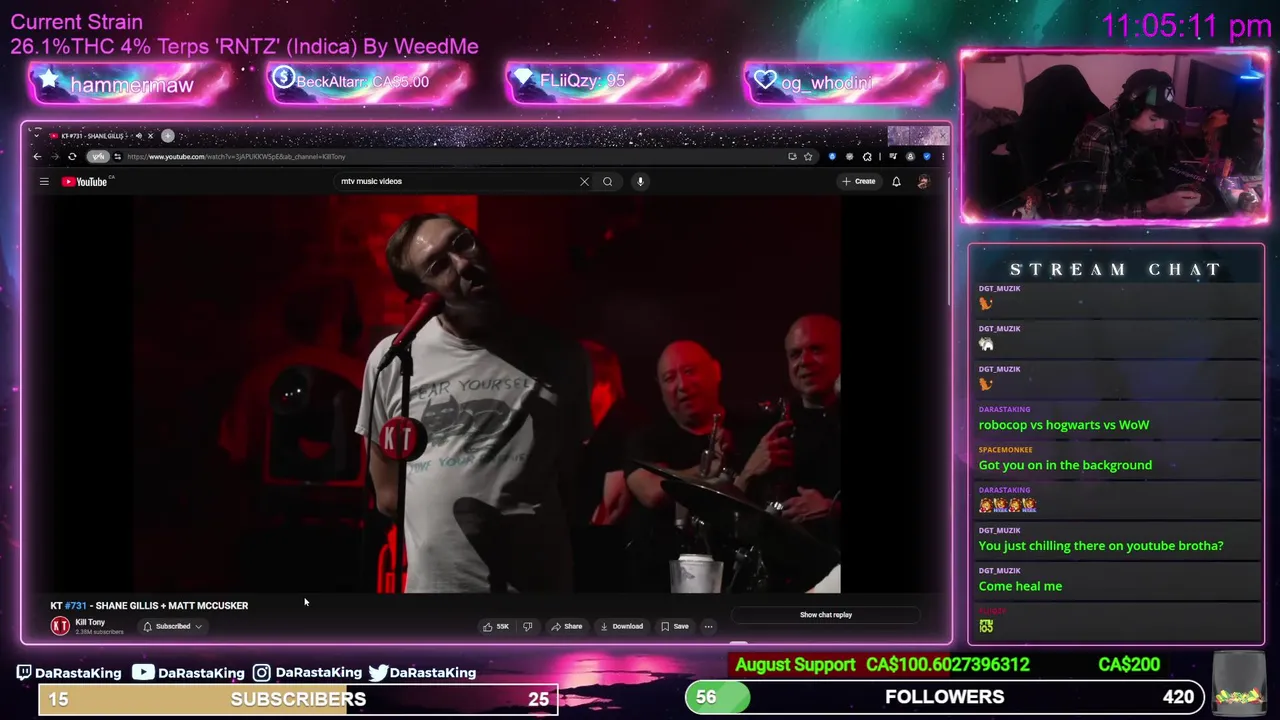Screen dimensions: 1280x720
Task: Open YouTube account avatar menu
Action: coord(923,181)
